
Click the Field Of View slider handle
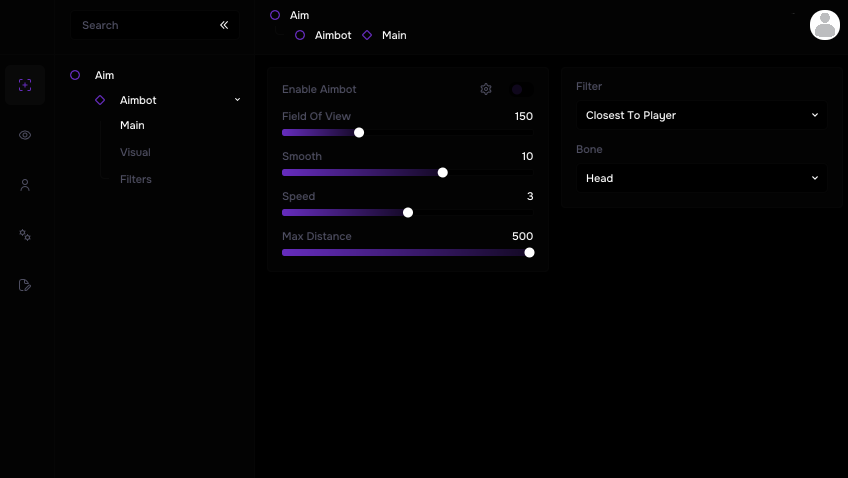point(359,132)
